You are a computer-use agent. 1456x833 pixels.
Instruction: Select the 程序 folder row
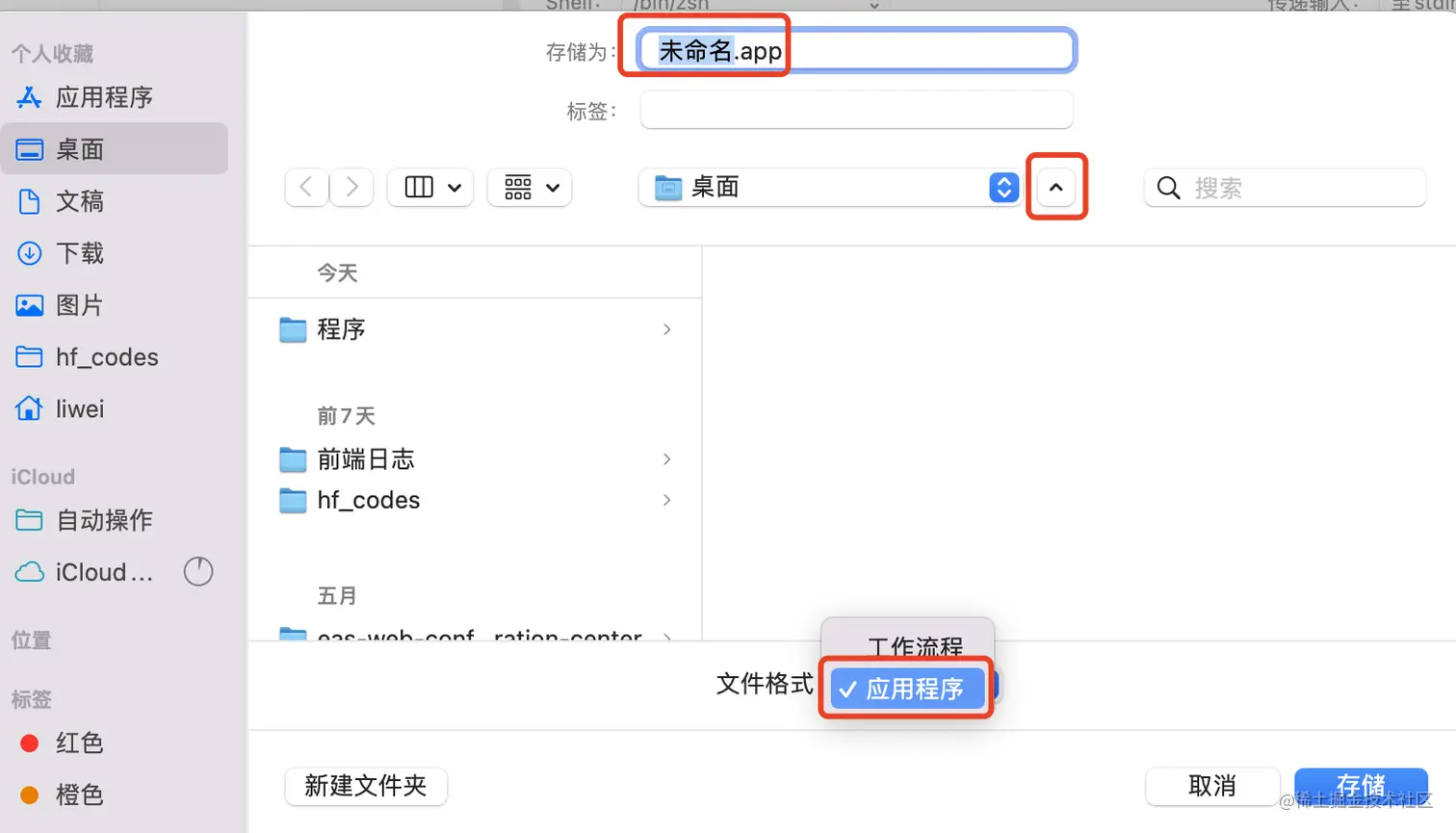(476, 329)
